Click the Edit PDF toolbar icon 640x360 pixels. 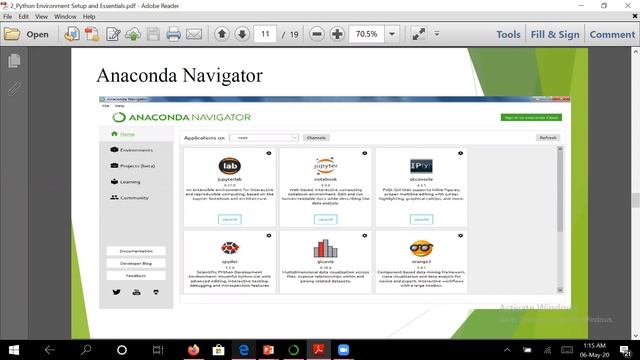pos(113,34)
